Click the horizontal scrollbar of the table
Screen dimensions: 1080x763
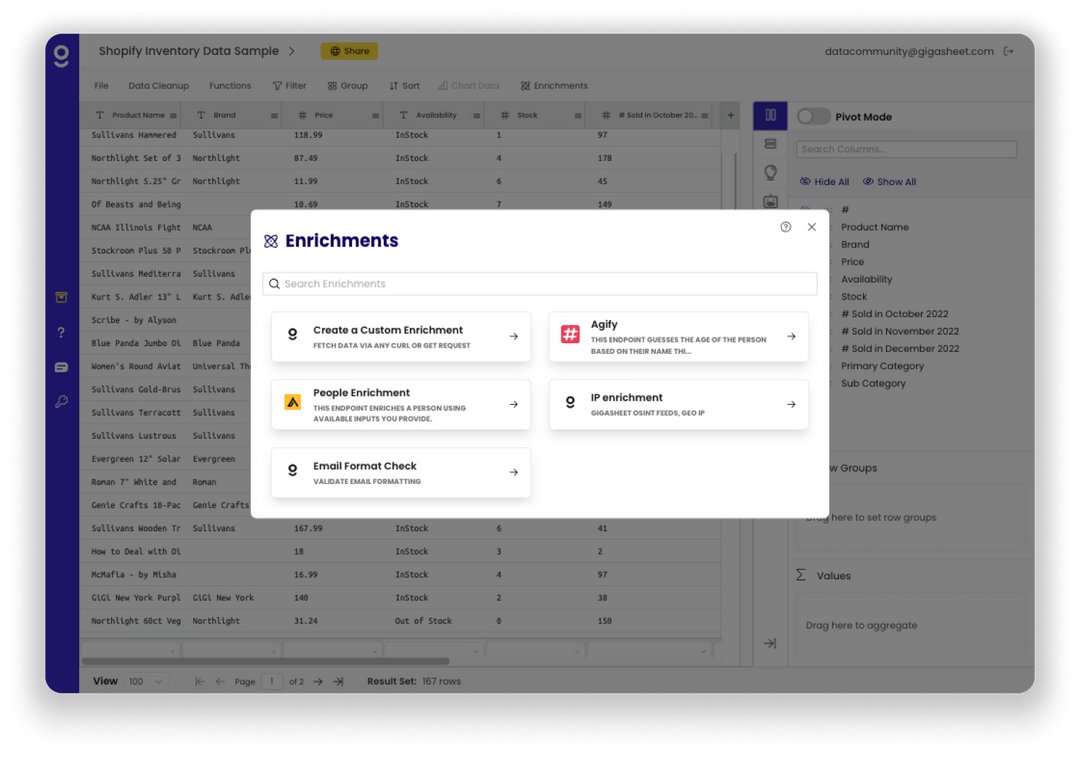click(x=265, y=661)
